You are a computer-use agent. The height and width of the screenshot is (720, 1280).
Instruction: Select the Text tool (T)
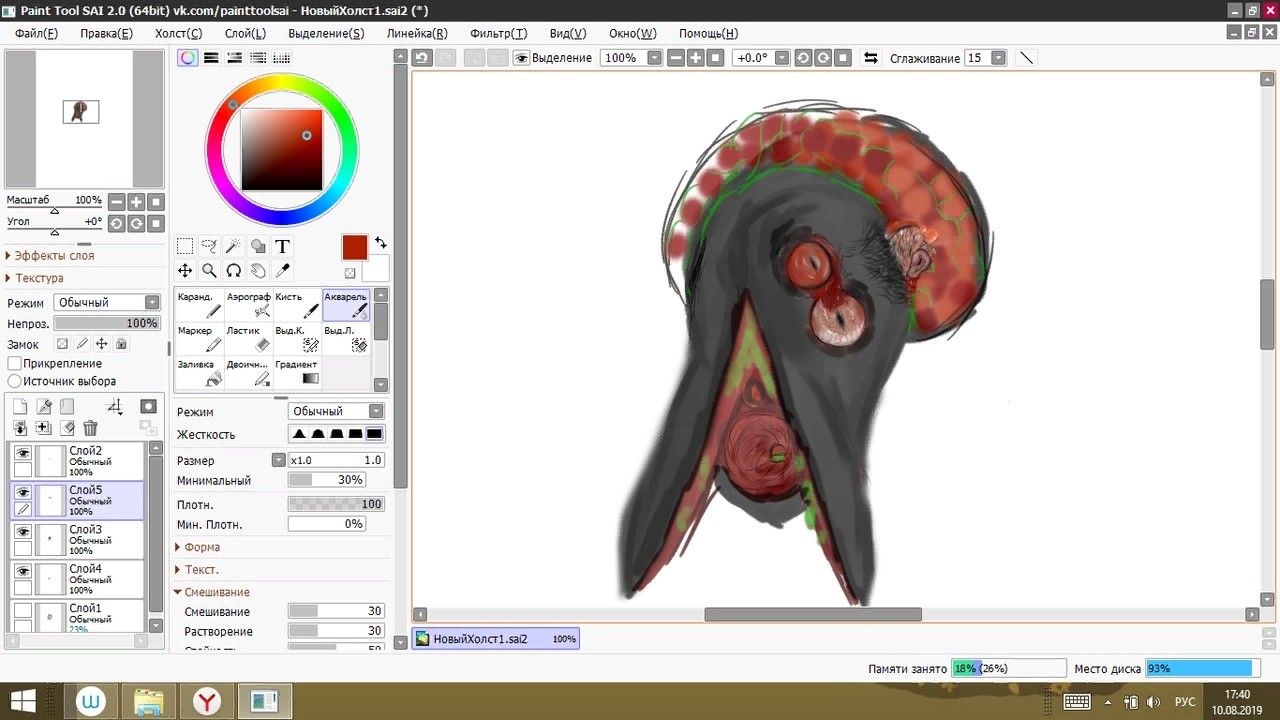click(282, 246)
